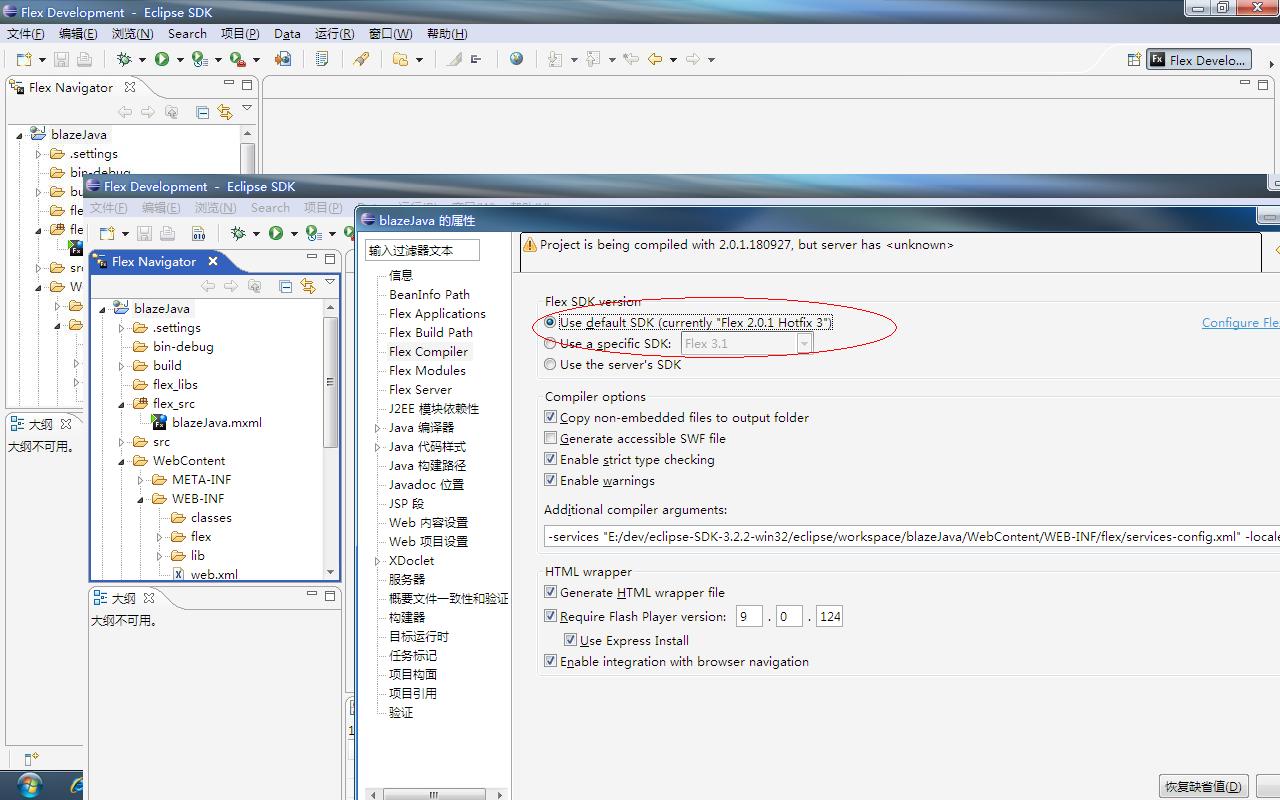Click document script icon in back toolbar

[322, 59]
